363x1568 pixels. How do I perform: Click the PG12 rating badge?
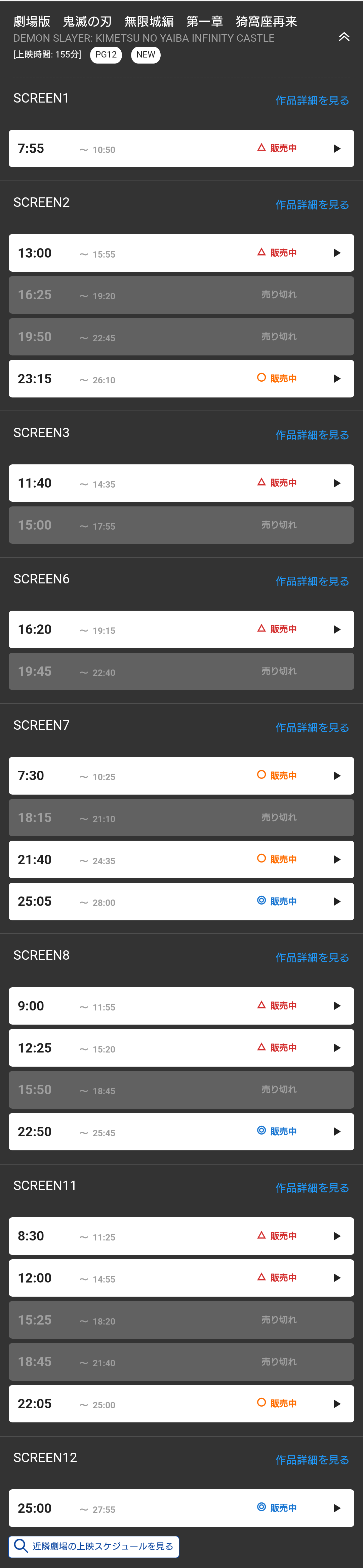[106, 55]
